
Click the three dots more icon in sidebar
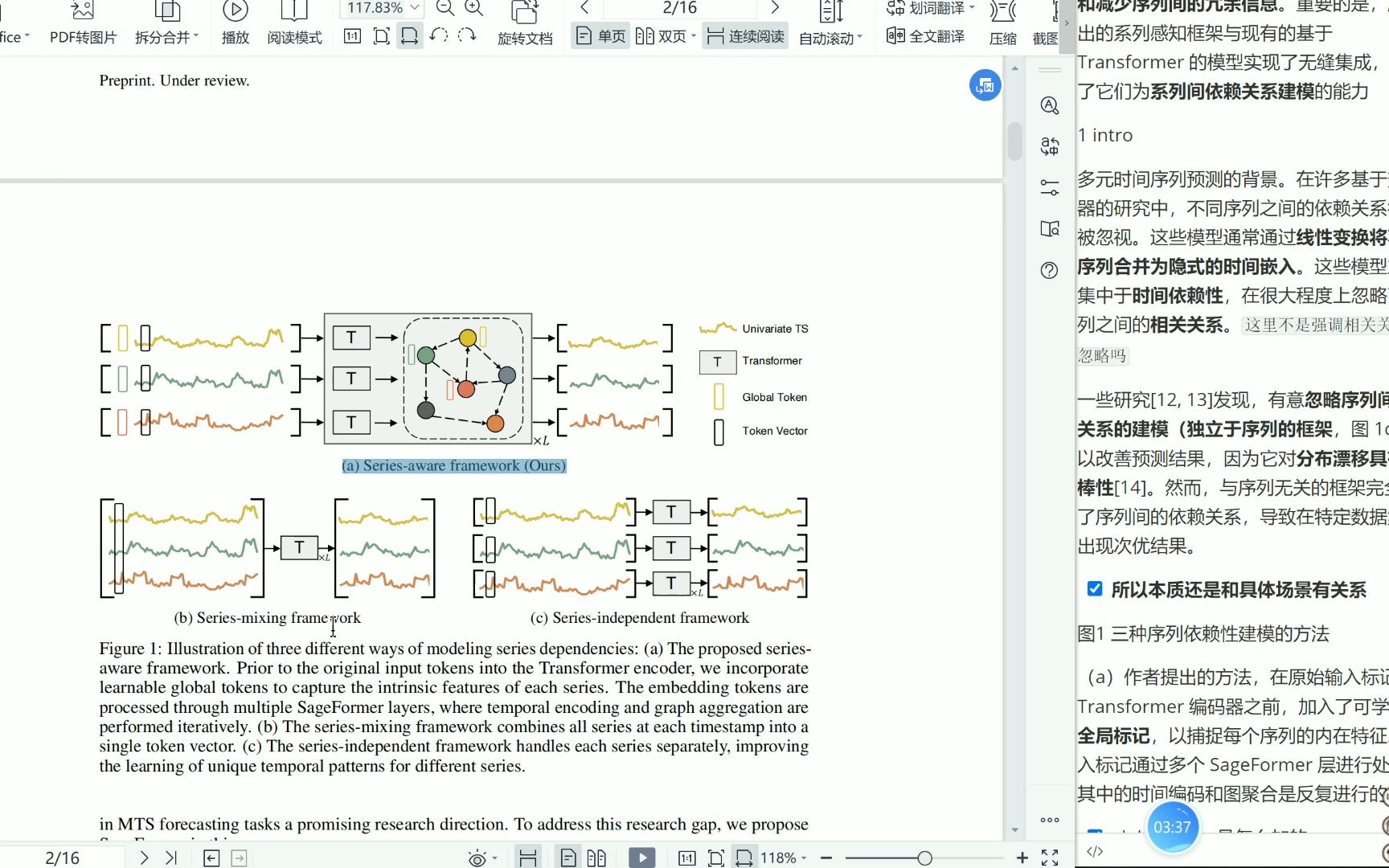1049,820
